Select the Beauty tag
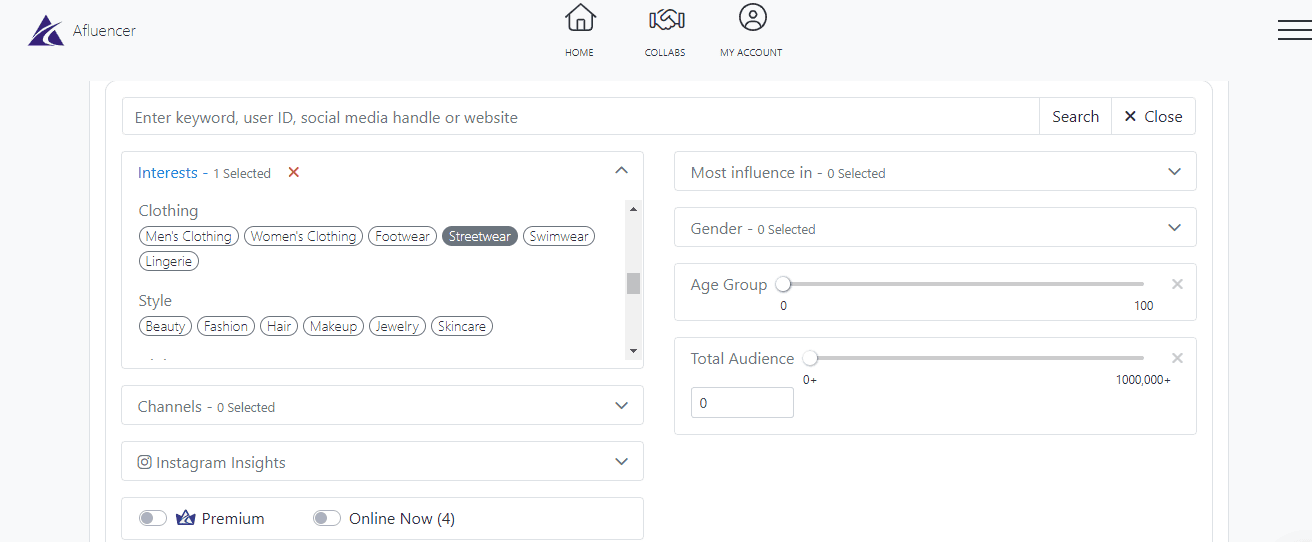1312x542 pixels. pyautogui.click(x=165, y=326)
